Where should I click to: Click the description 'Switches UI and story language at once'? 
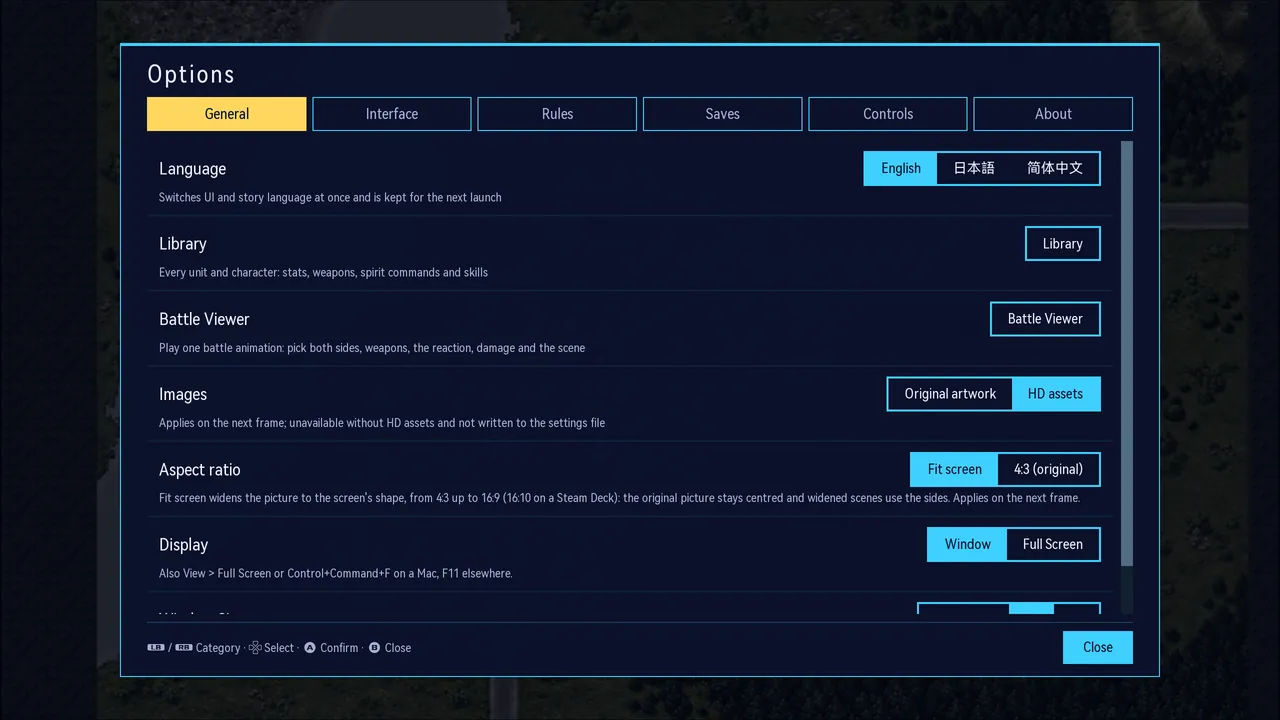point(330,197)
